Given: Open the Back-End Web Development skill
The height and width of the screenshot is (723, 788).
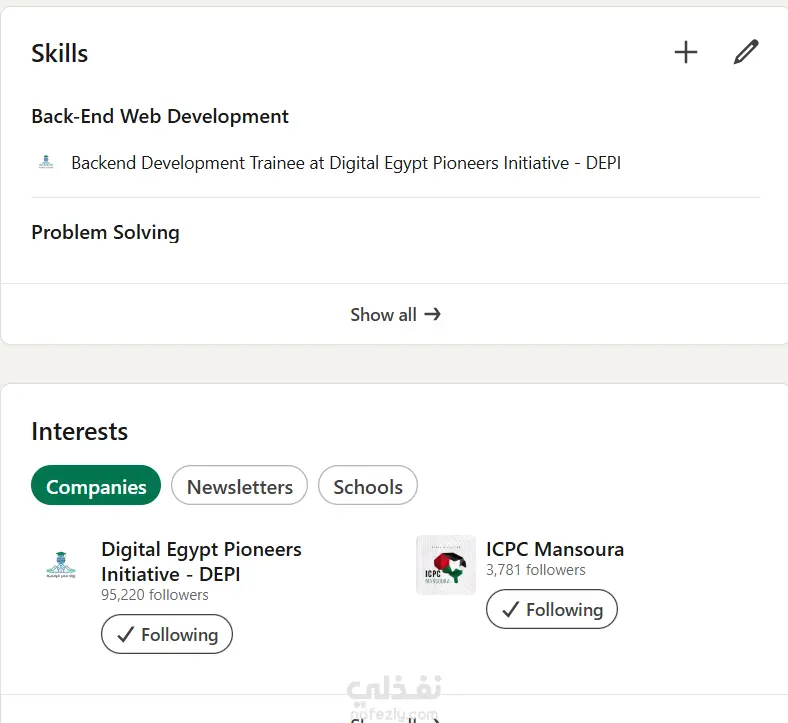Looking at the screenshot, I should click(160, 116).
